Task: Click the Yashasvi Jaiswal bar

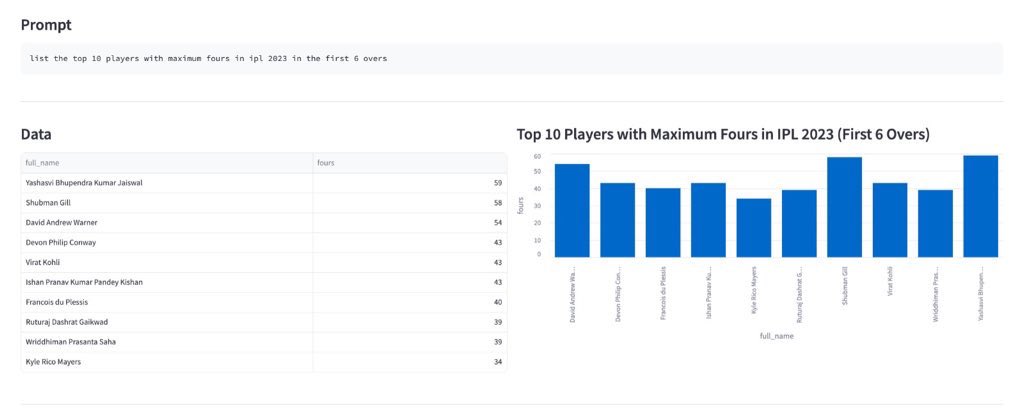Action: (x=981, y=206)
